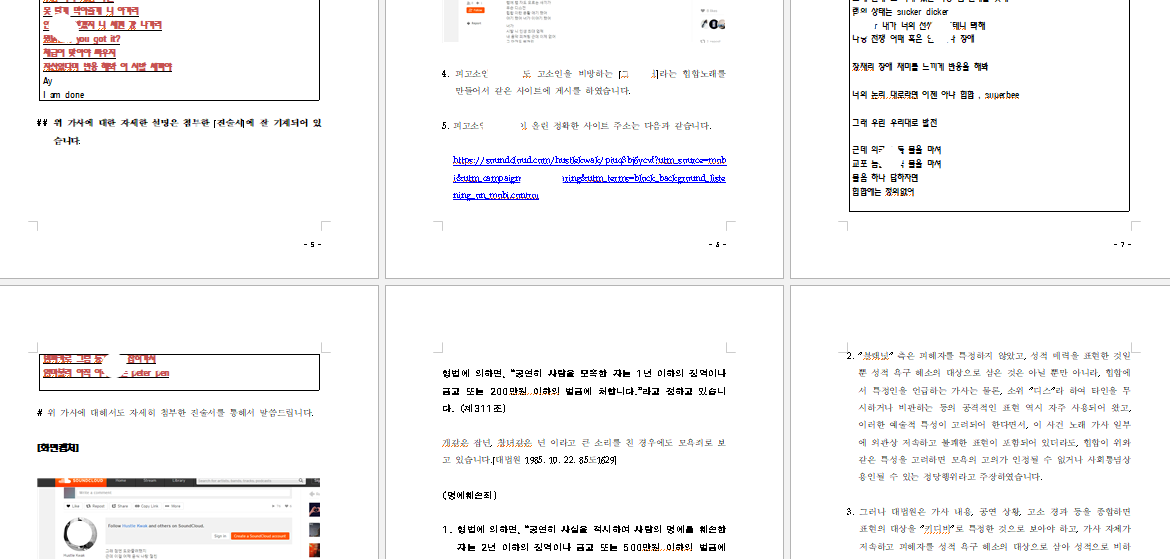Select the Library tab in the SoundCloud header
Viewport: 1170px width, 559px height.
click(177, 481)
